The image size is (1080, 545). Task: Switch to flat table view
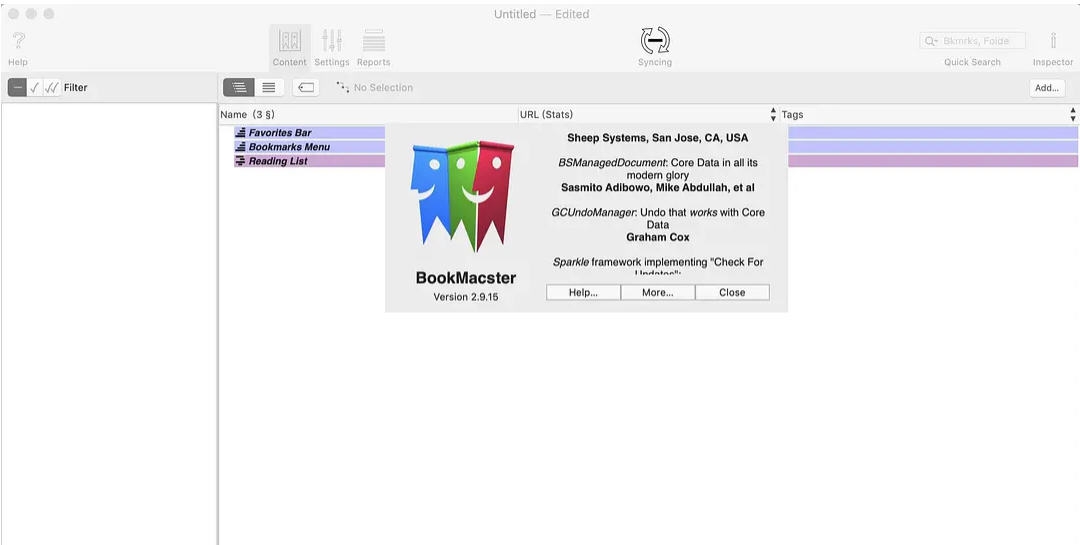pos(269,88)
